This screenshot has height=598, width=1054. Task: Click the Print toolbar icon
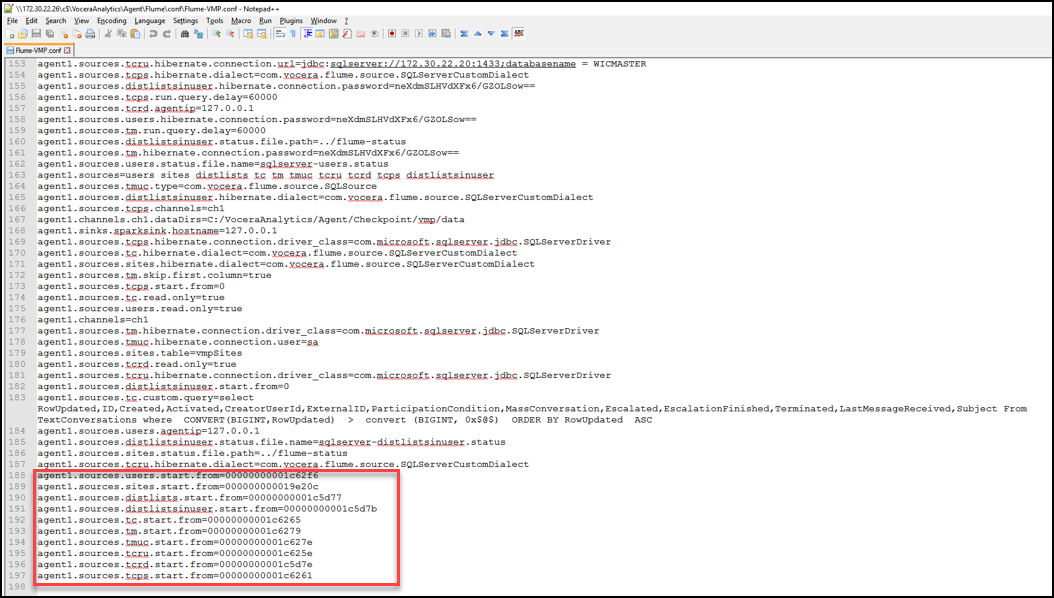point(90,34)
